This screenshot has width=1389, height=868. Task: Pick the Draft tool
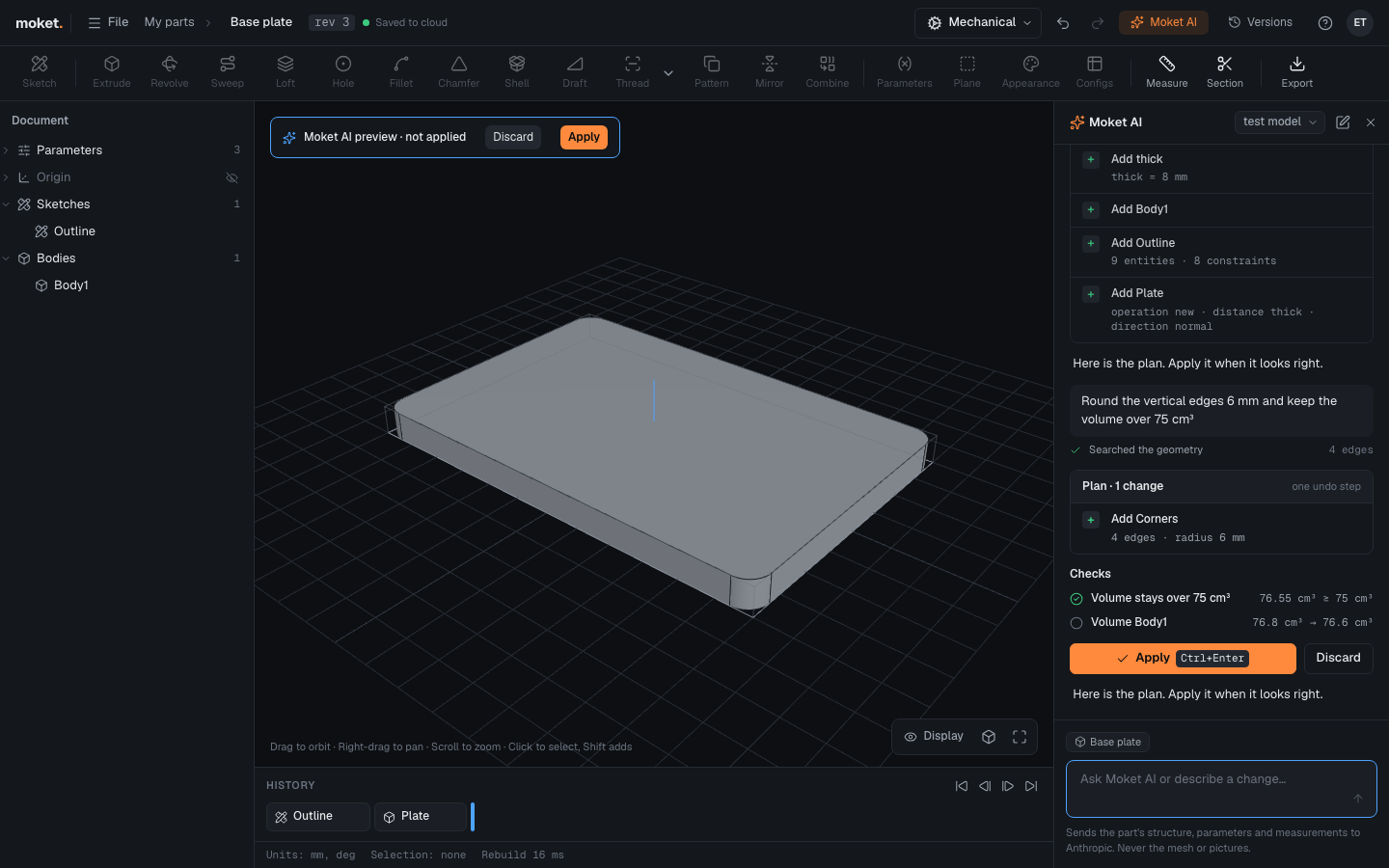575,72
